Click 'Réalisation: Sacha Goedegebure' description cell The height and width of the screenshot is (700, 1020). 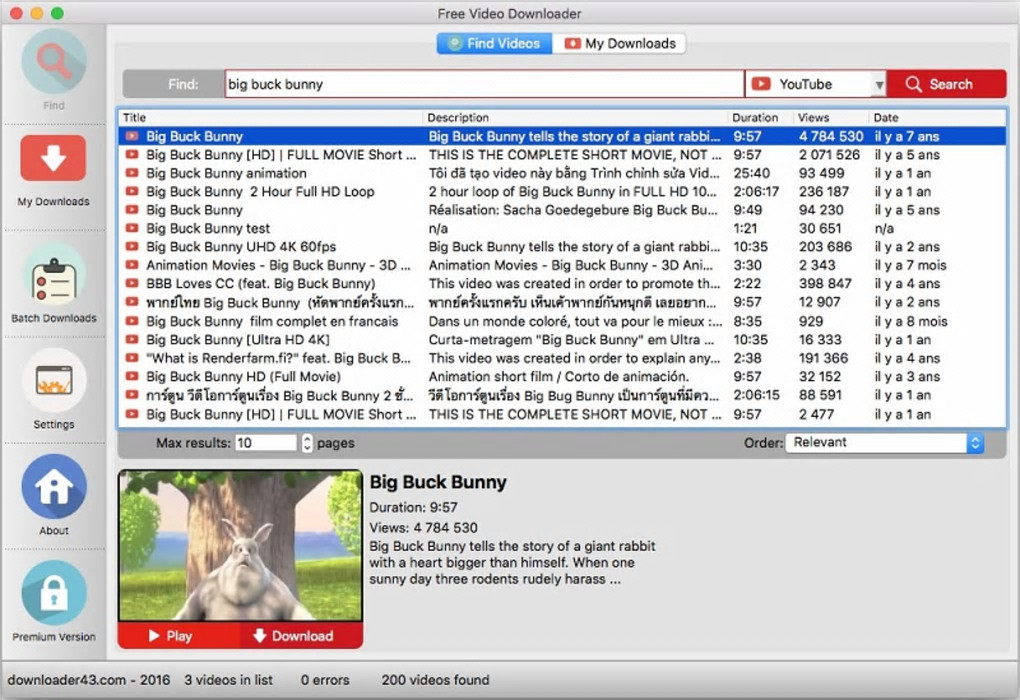pos(573,210)
